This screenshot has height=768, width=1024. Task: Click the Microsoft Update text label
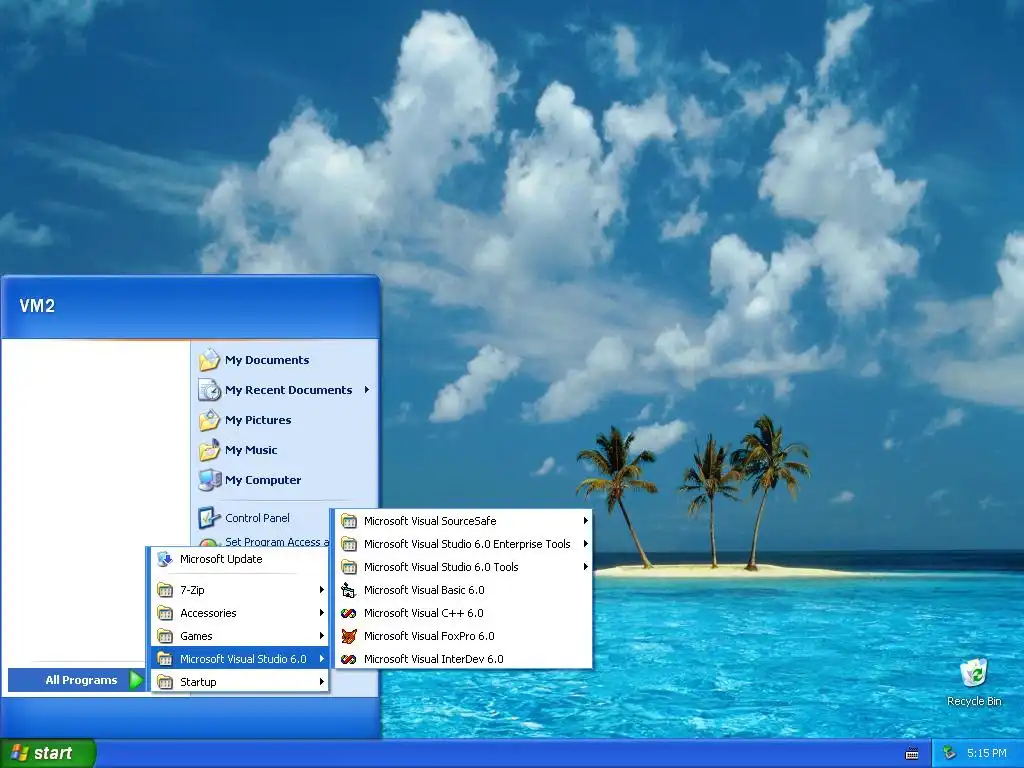pyautogui.click(x=221, y=559)
